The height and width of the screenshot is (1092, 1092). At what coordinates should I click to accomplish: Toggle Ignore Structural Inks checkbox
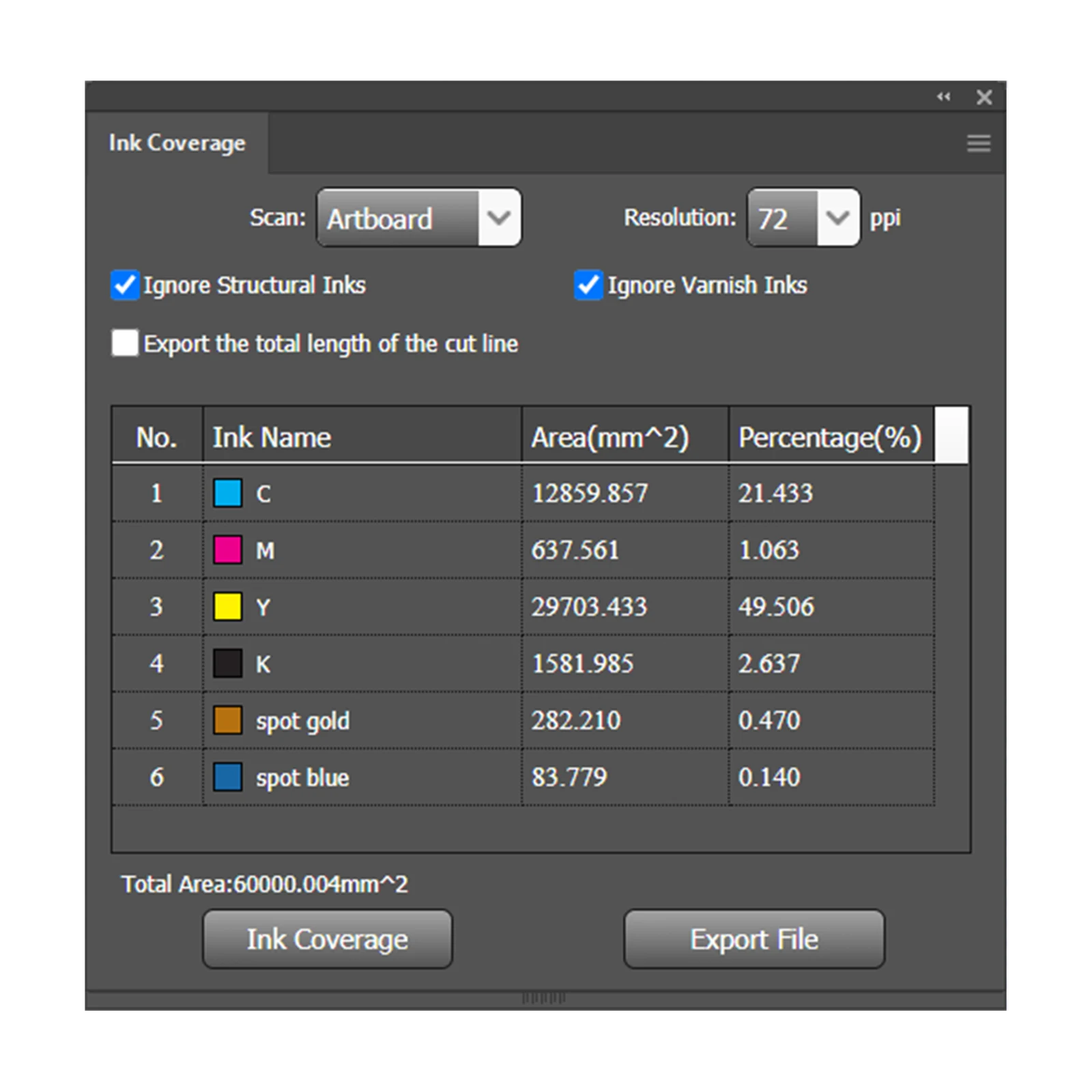pyautogui.click(x=124, y=285)
